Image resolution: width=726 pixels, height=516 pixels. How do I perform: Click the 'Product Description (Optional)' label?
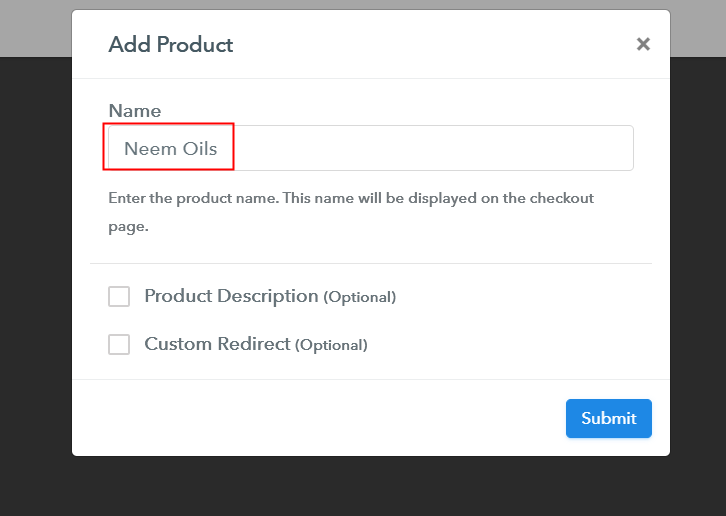[270, 296]
